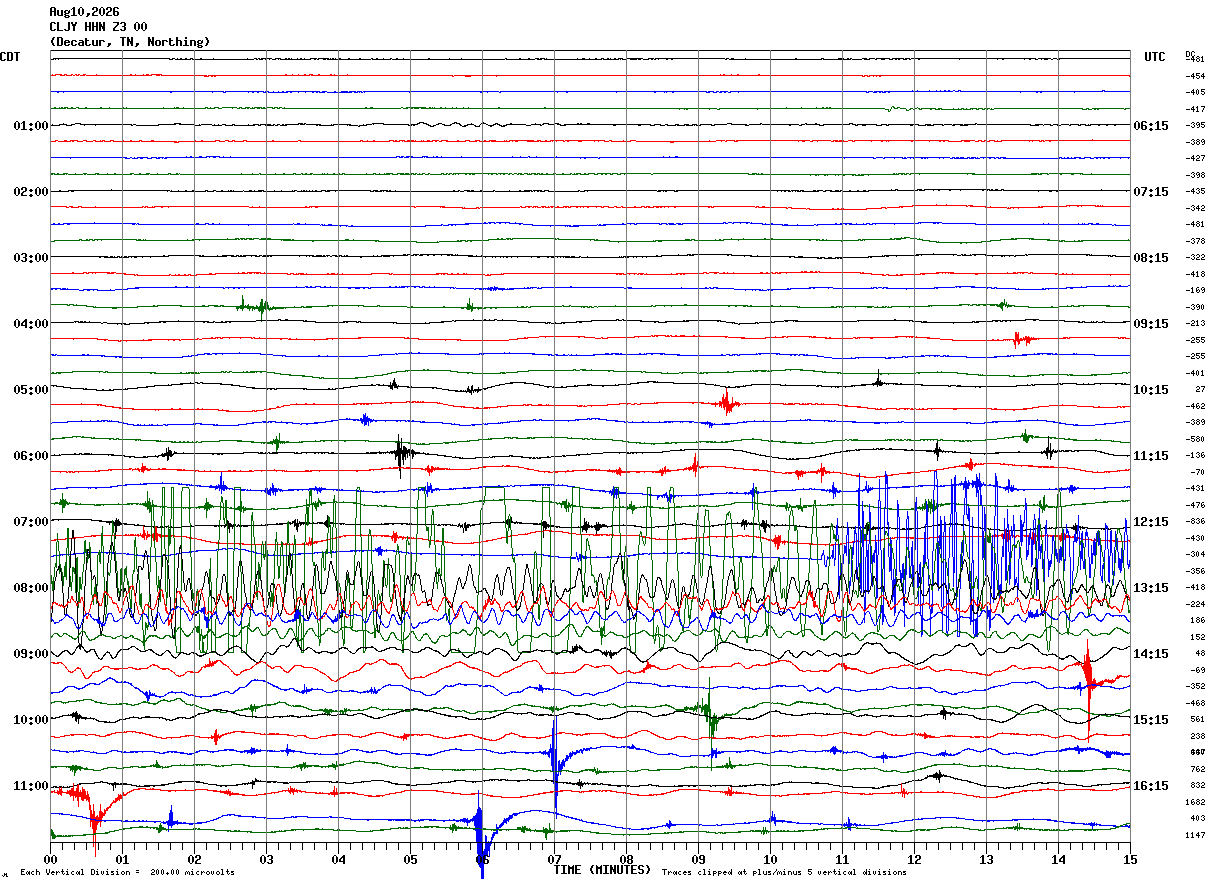Screen dimensions: 1210x886
Task: Click the vertical division microvolts note
Action: point(127,873)
